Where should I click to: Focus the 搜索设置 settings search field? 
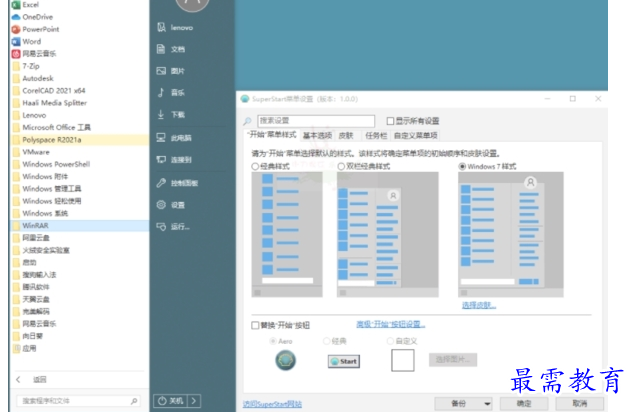(316, 121)
